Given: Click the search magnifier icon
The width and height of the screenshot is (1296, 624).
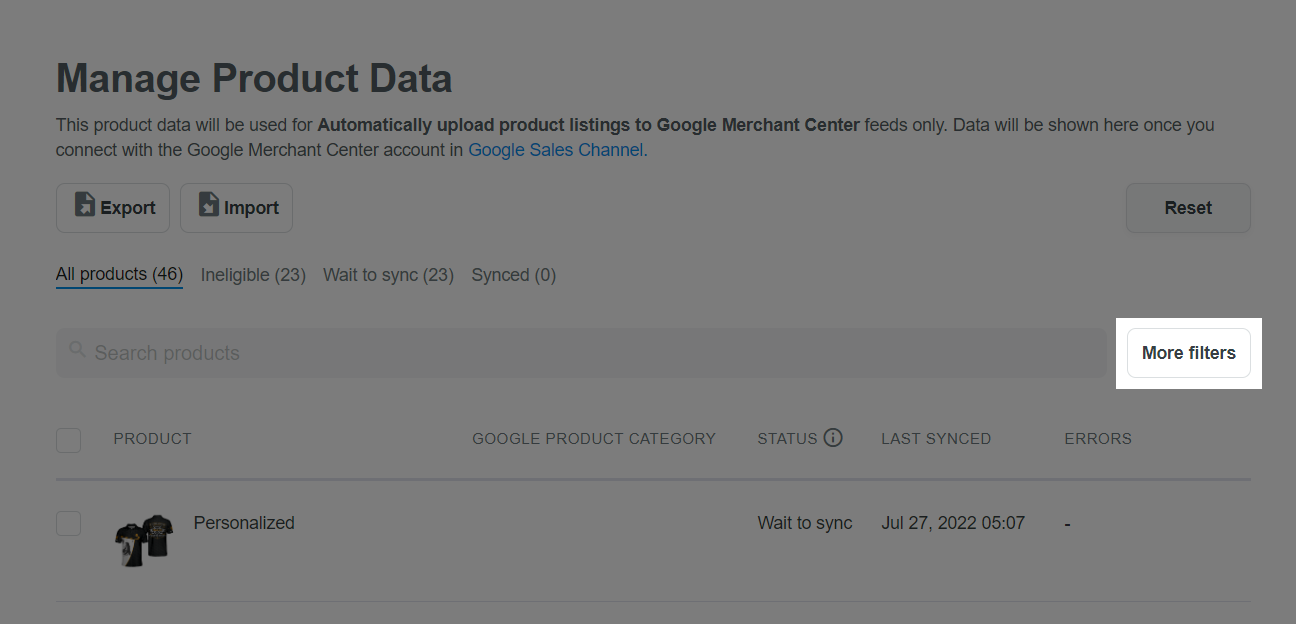Looking at the screenshot, I should point(77,350).
